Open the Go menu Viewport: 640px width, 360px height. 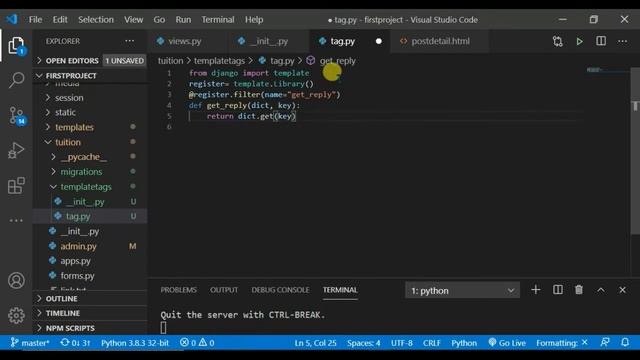pyautogui.click(x=159, y=20)
